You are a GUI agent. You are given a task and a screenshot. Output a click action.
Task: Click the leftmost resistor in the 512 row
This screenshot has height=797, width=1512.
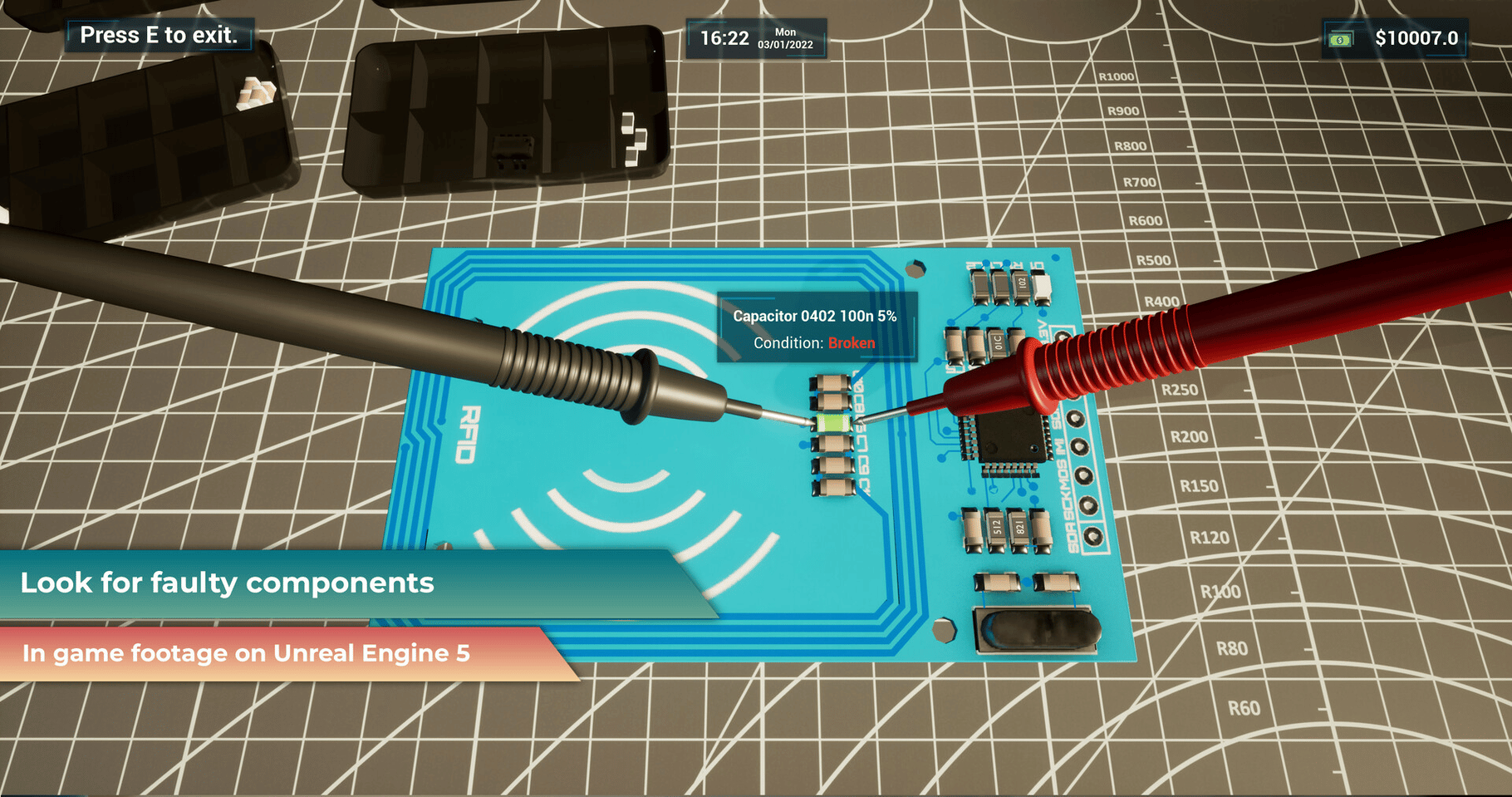[x=974, y=529]
